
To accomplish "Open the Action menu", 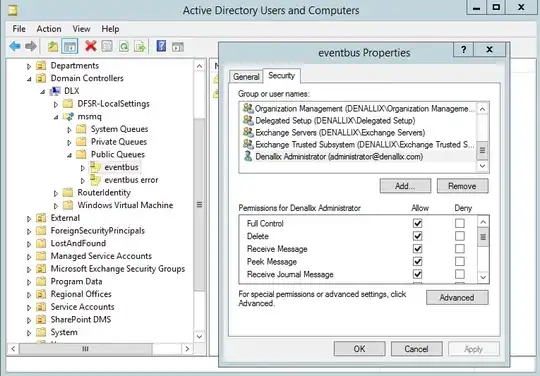I will coord(49,29).
